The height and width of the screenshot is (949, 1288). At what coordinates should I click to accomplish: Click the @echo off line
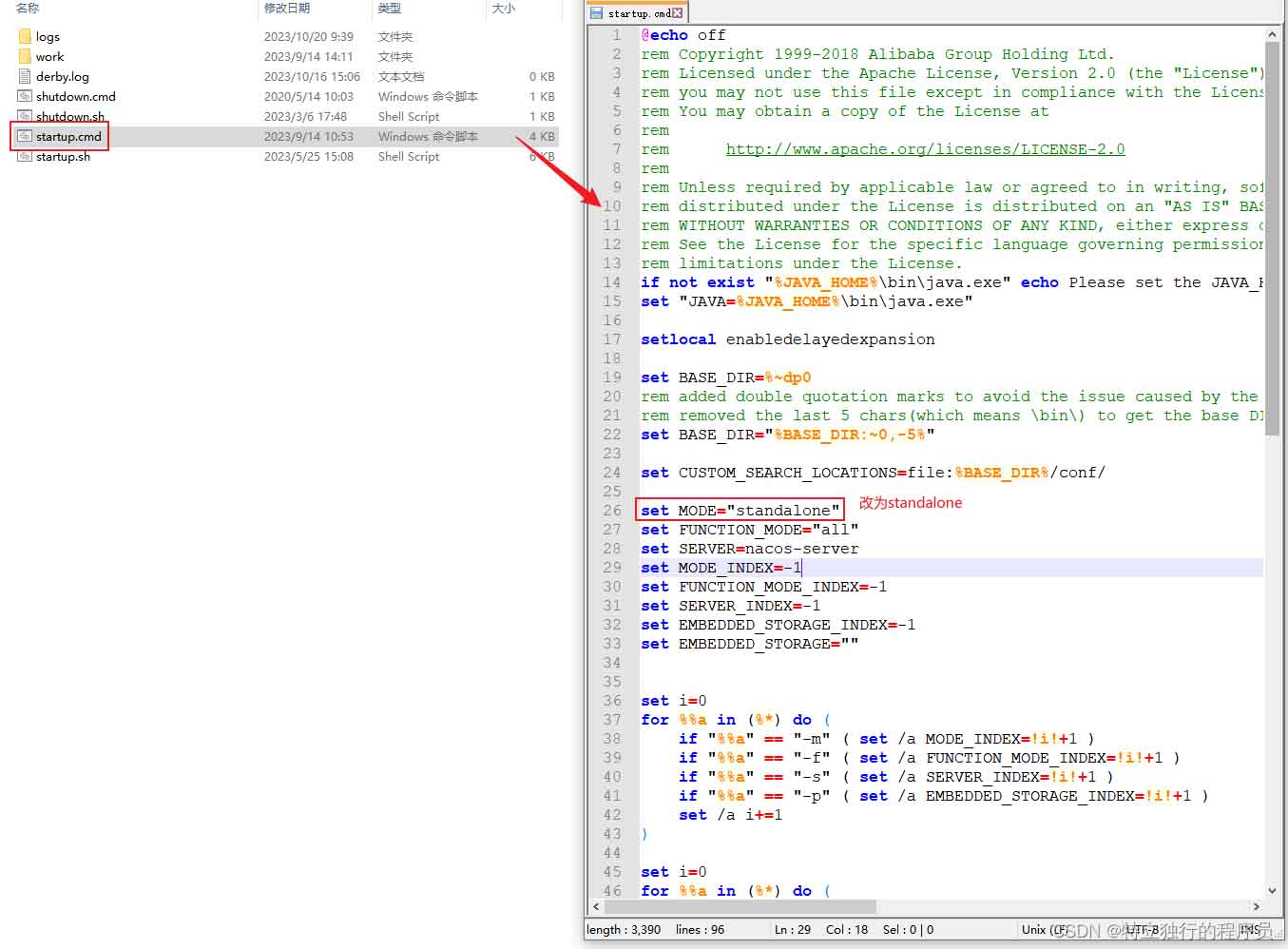click(x=682, y=35)
